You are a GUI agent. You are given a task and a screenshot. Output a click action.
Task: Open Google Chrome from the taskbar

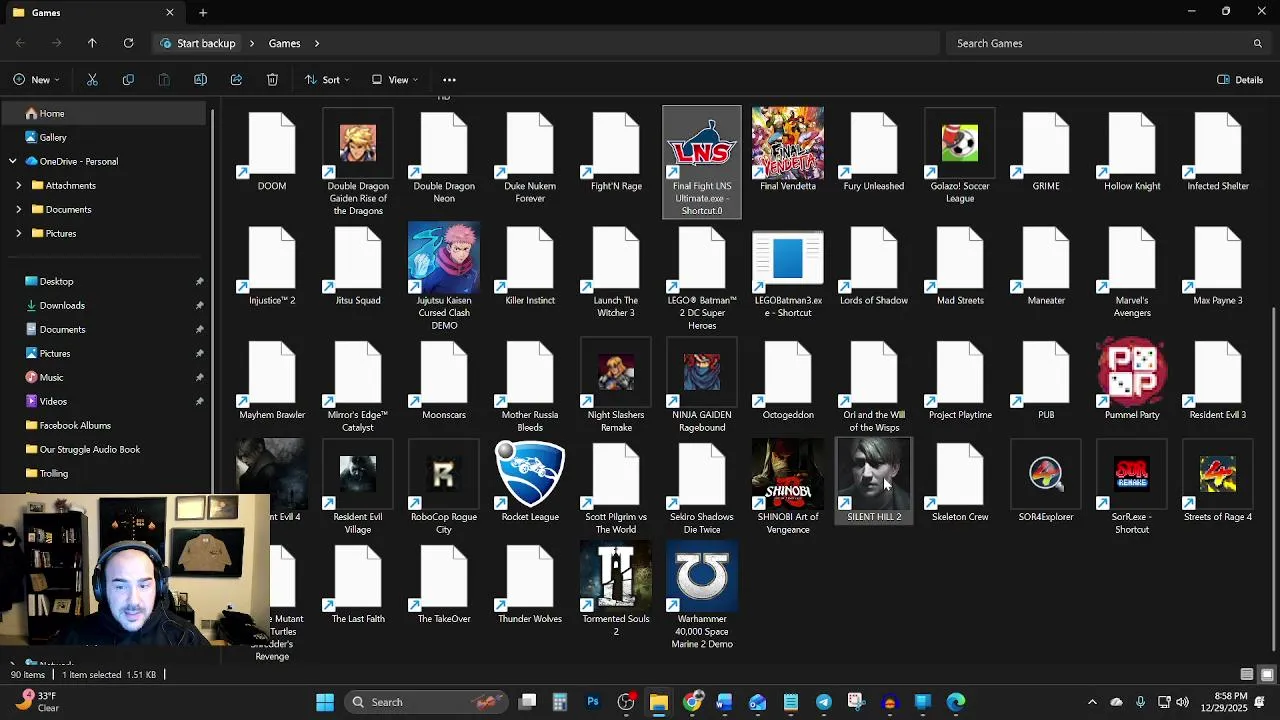[692, 702]
